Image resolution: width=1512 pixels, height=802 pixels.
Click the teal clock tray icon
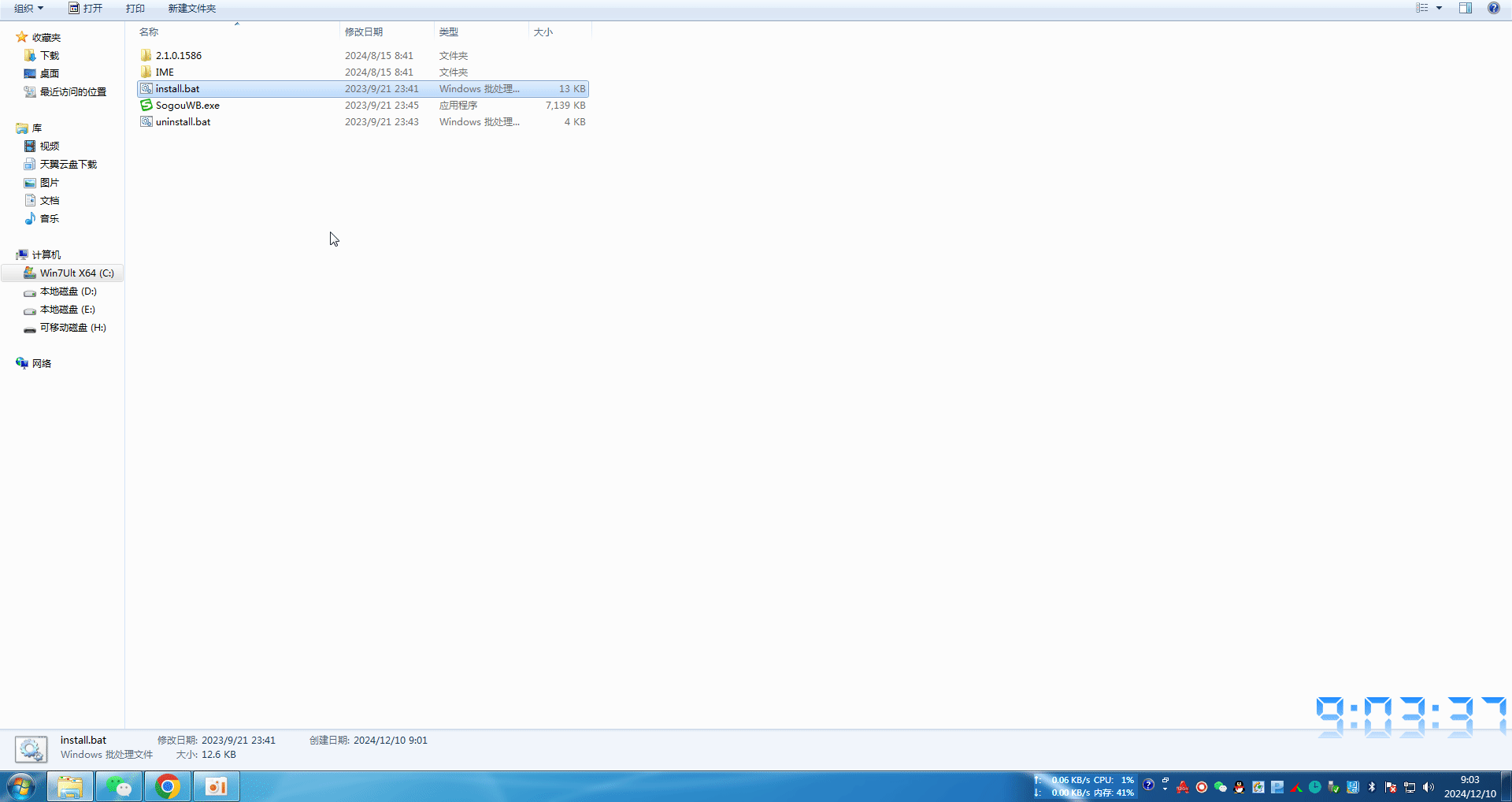coord(1315,787)
